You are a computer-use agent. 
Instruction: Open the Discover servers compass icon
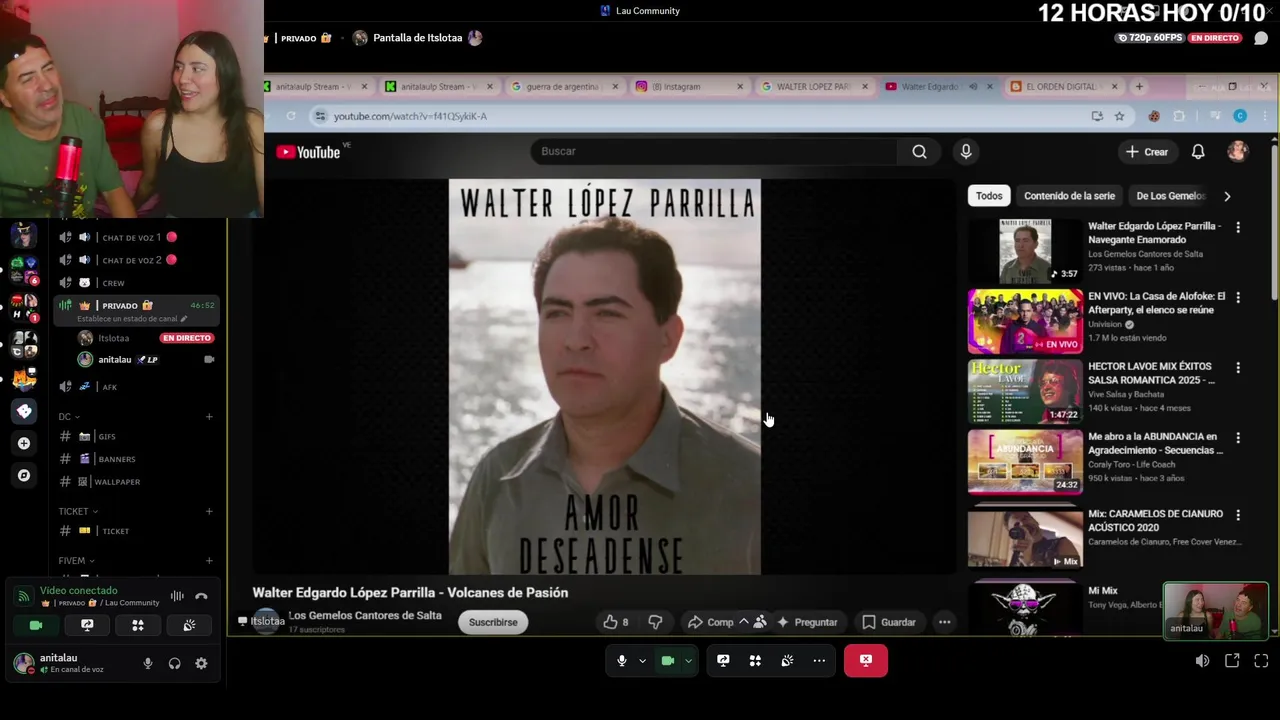click(24, 475)
